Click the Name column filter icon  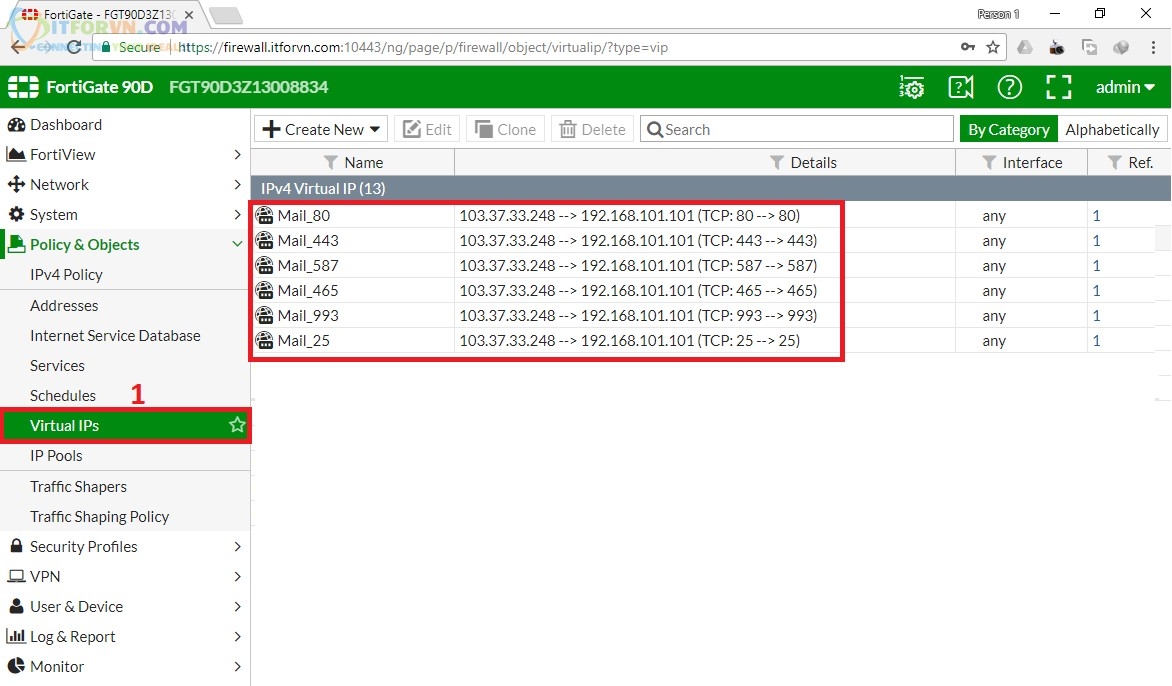(x=331, y=162)
